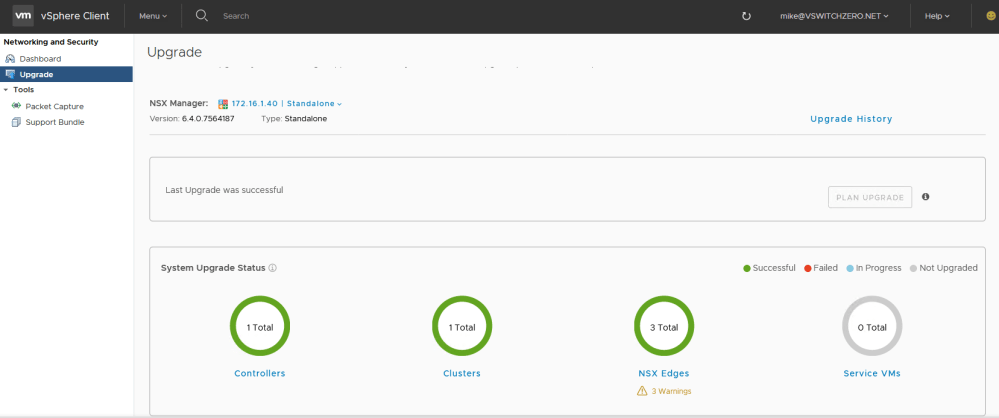Viewport: 999px width, 418px height.
Task: Click the NSX Edges 3 Total ring
Action: pyautogui.click(x=664, y=327)
